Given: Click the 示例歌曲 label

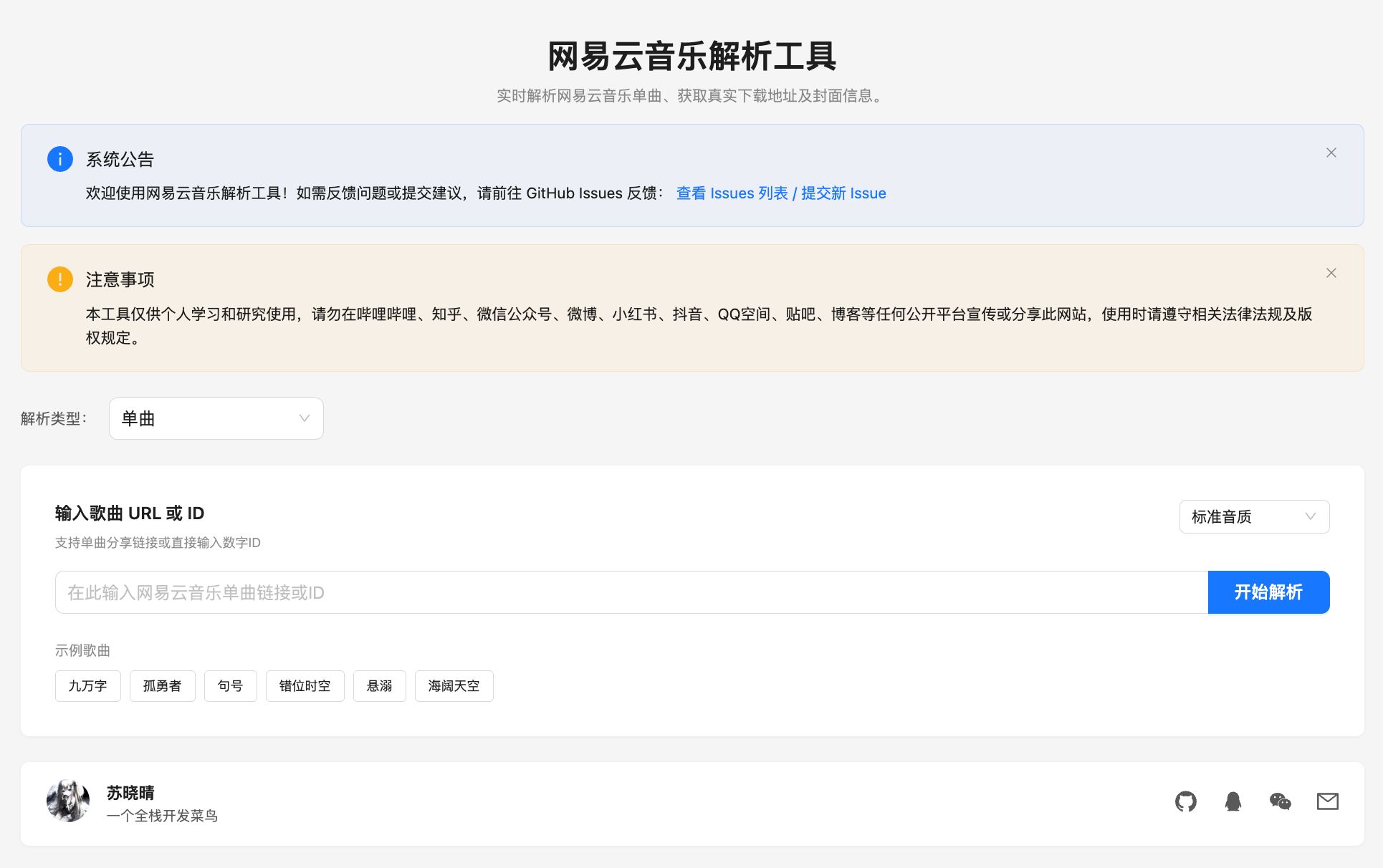Looking at the screenshot, I should pos(82,650).
